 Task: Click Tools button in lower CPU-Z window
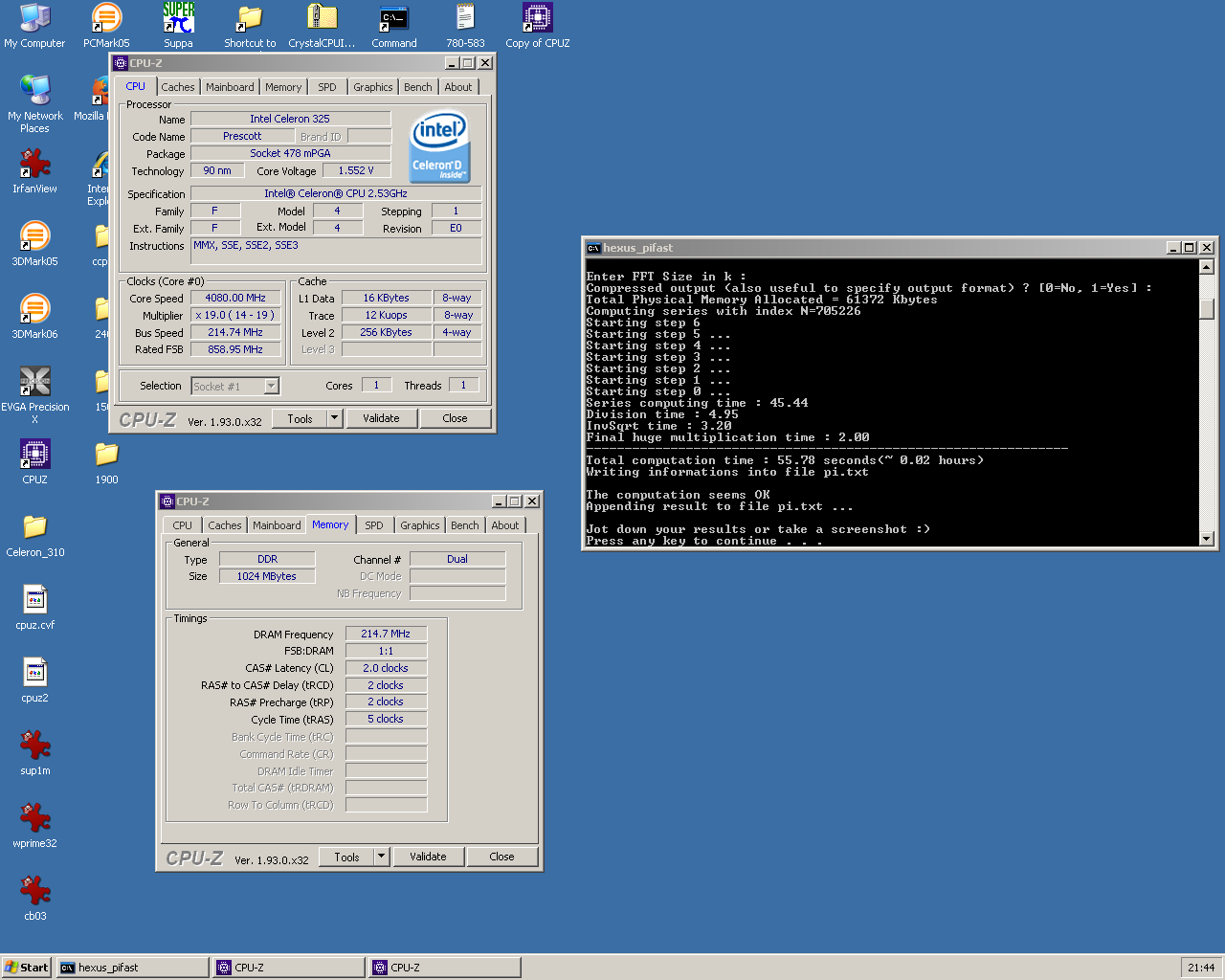(x=346, y=857)
